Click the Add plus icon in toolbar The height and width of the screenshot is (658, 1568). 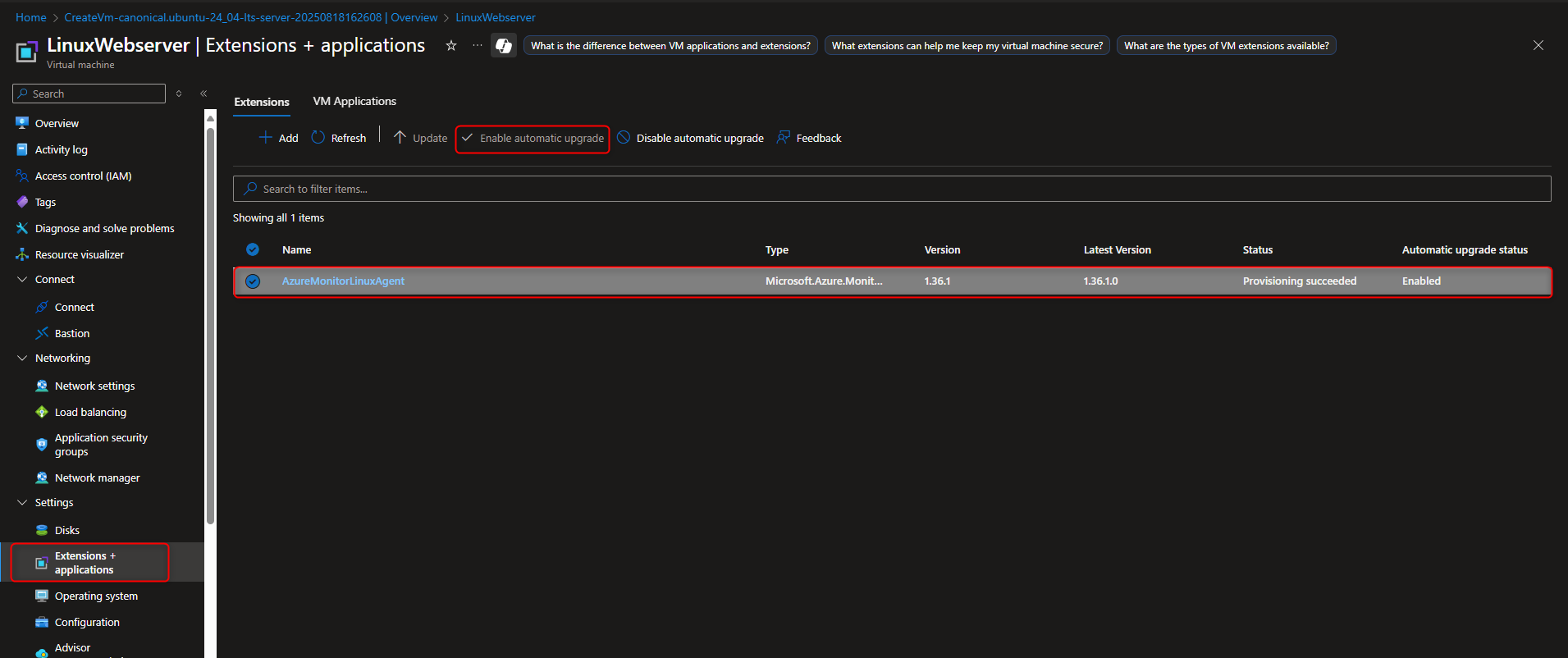point(266,138)
